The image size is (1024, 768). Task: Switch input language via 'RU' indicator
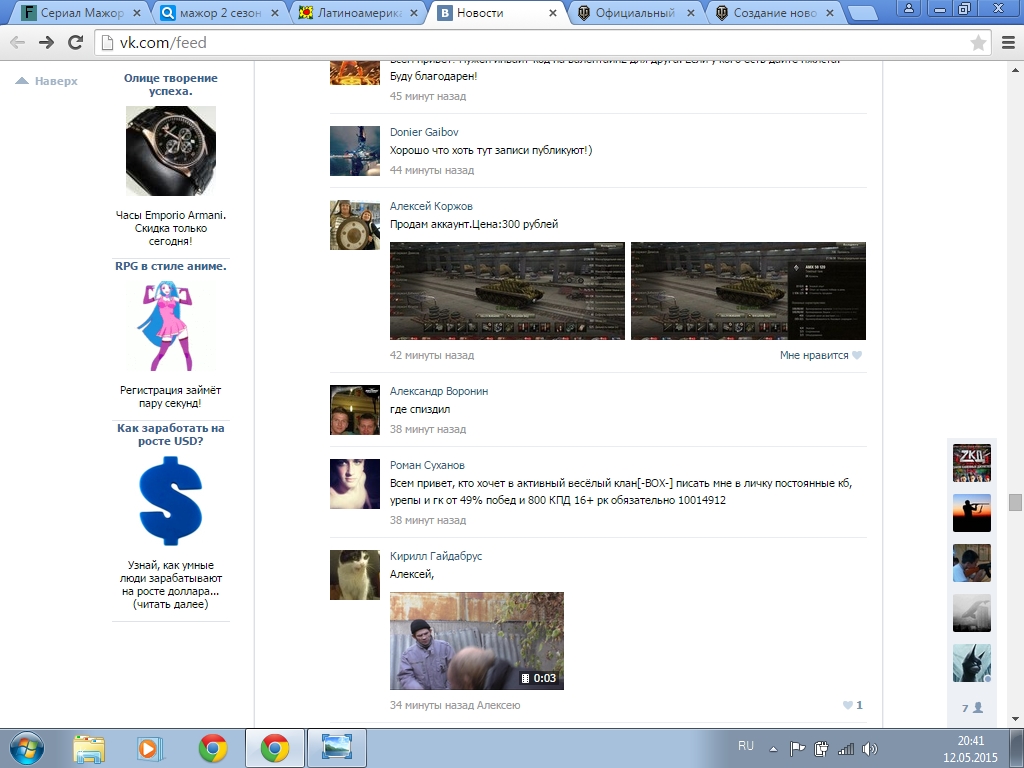pyautogui.click(x=746, y=746)
